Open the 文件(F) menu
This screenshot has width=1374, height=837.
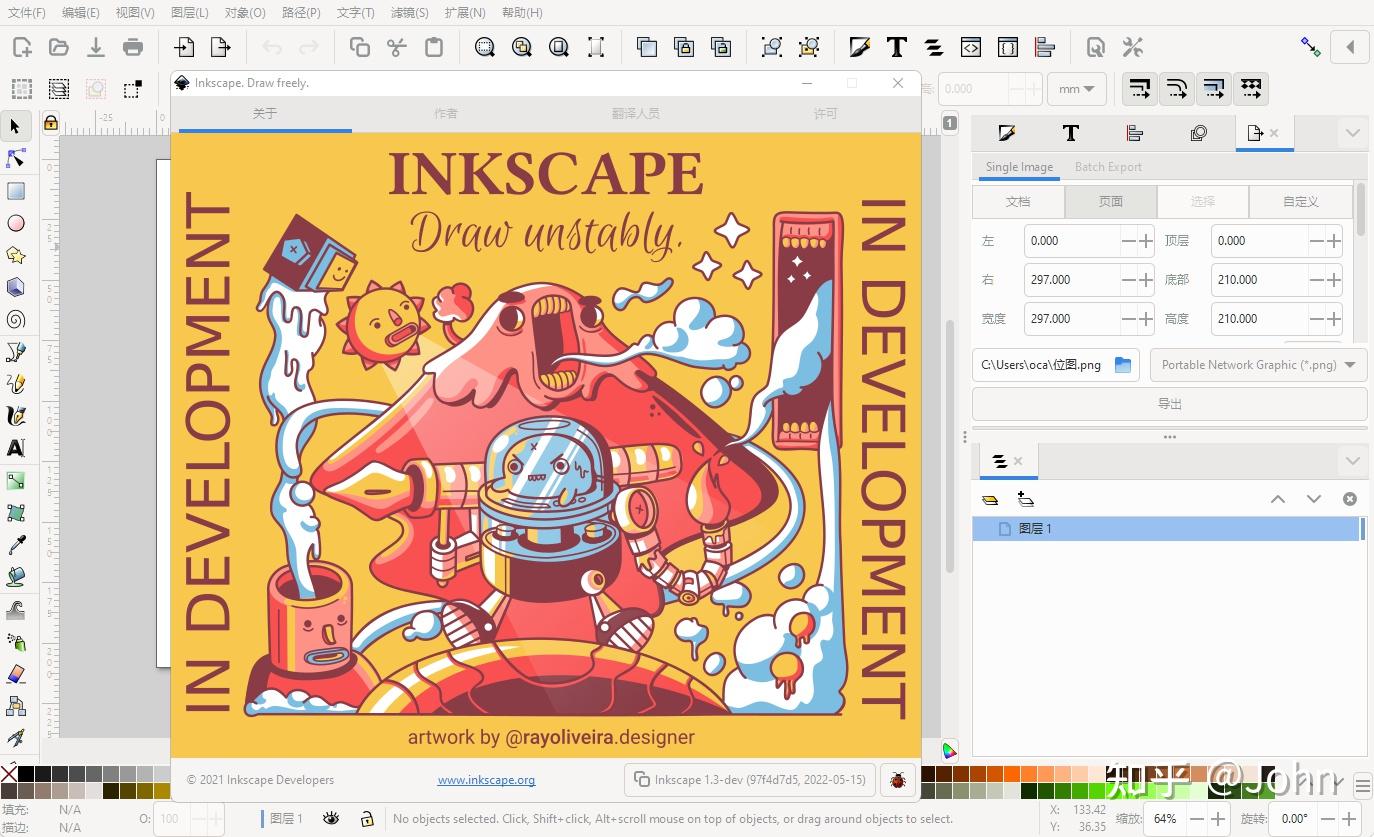click(27, 13)
